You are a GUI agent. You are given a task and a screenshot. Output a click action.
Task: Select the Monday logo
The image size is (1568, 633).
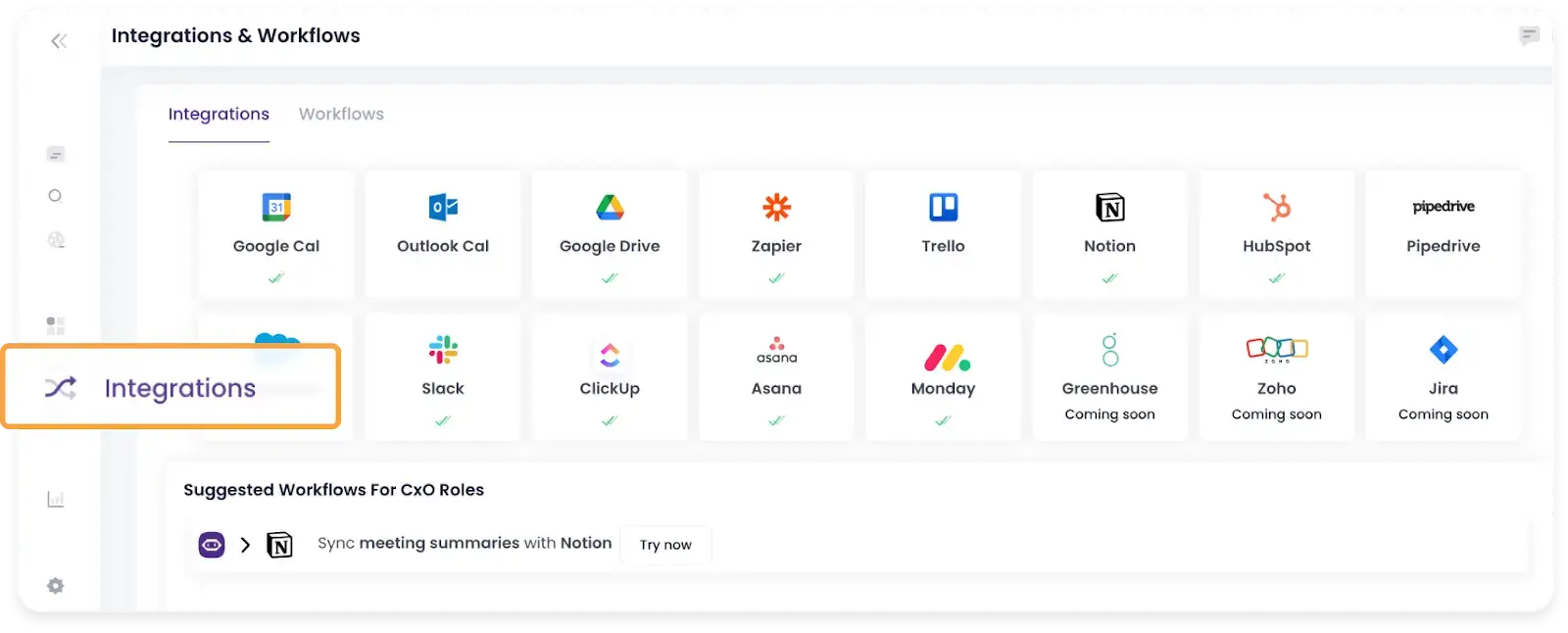point(947,358)
